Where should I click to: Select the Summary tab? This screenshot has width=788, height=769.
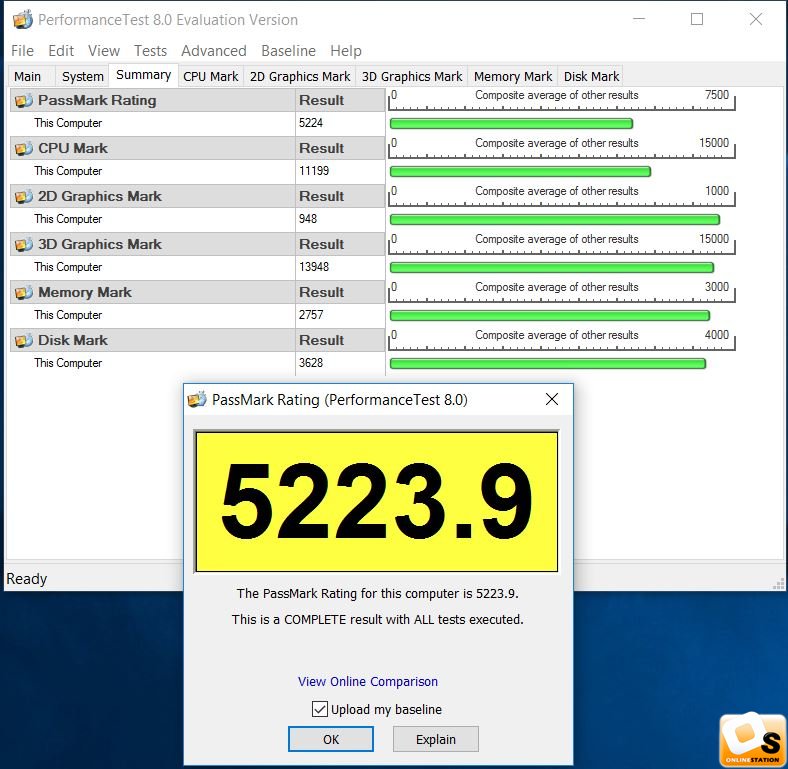click(x=144, y=75)
